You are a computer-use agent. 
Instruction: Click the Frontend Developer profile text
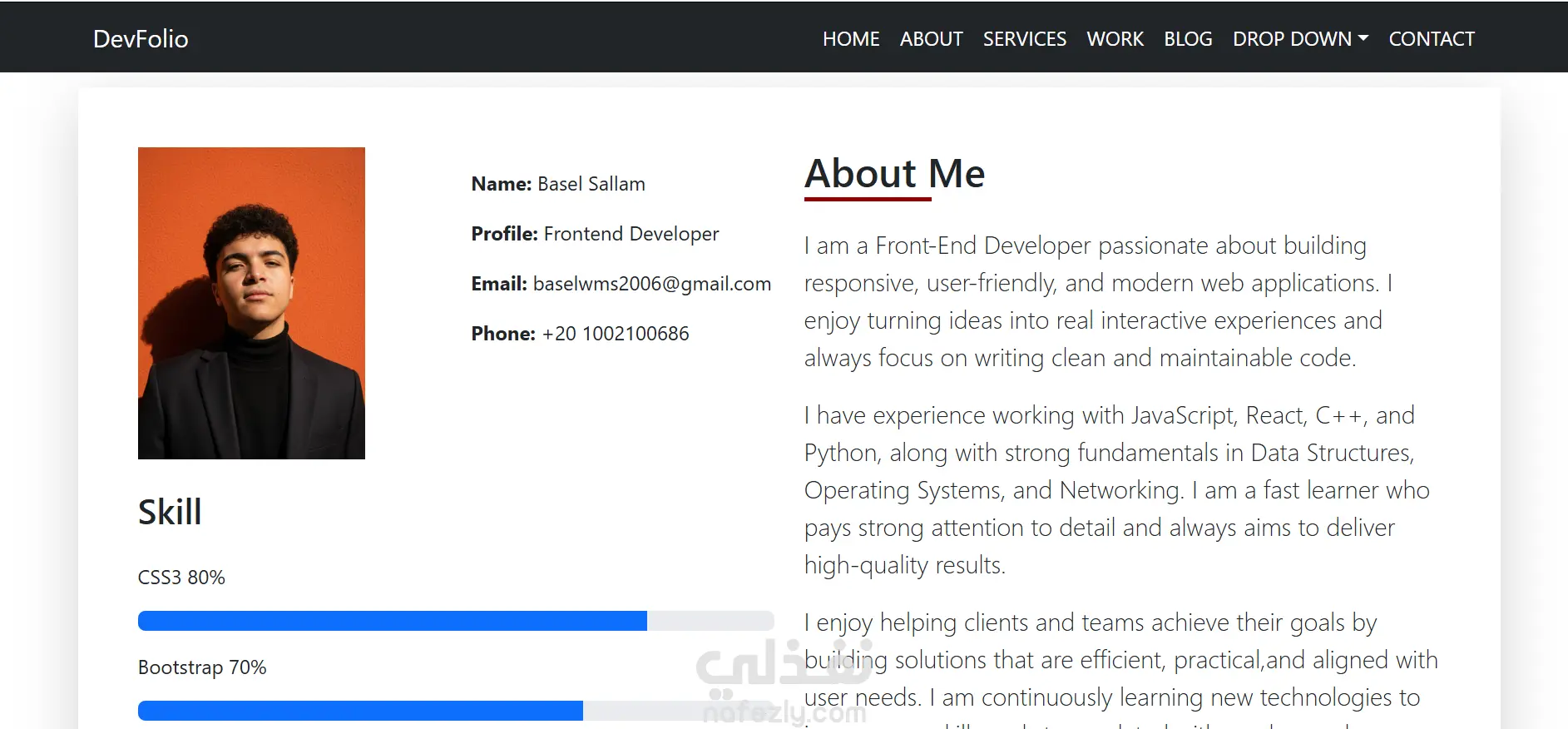click(x=631, y=234)
